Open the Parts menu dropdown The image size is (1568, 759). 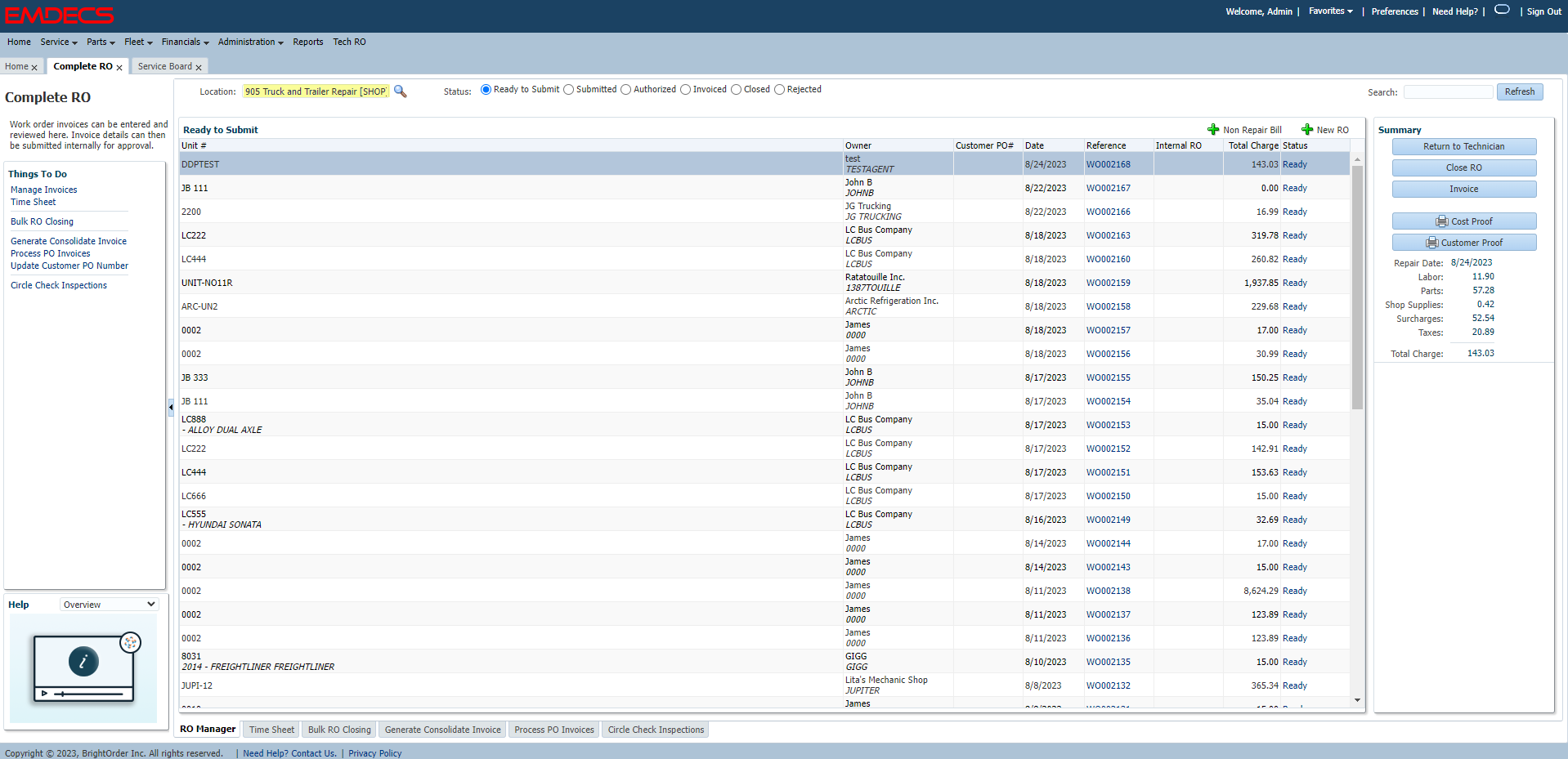point(101,42)
